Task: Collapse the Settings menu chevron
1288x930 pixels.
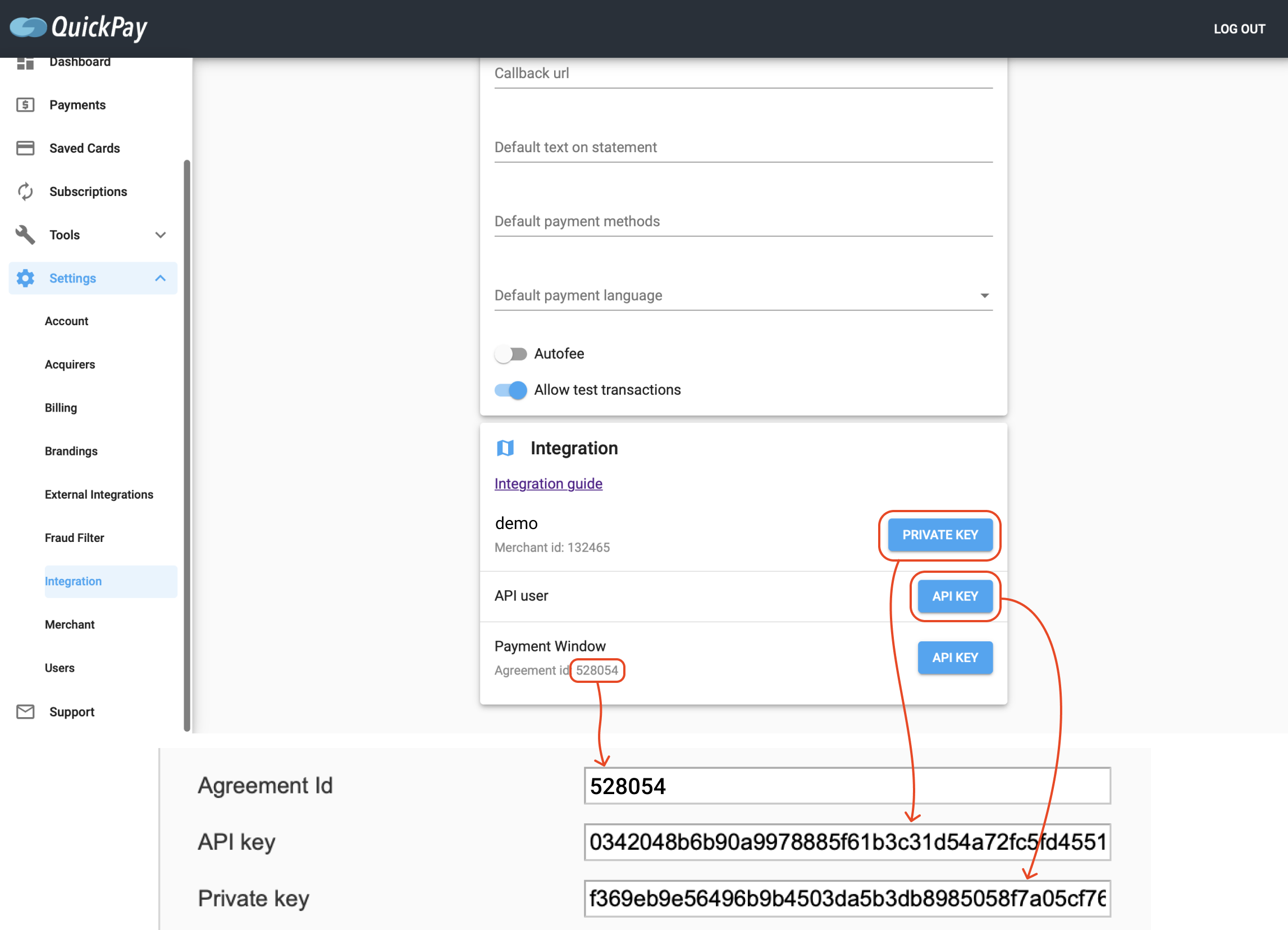Action: click(x=161, y=278)
